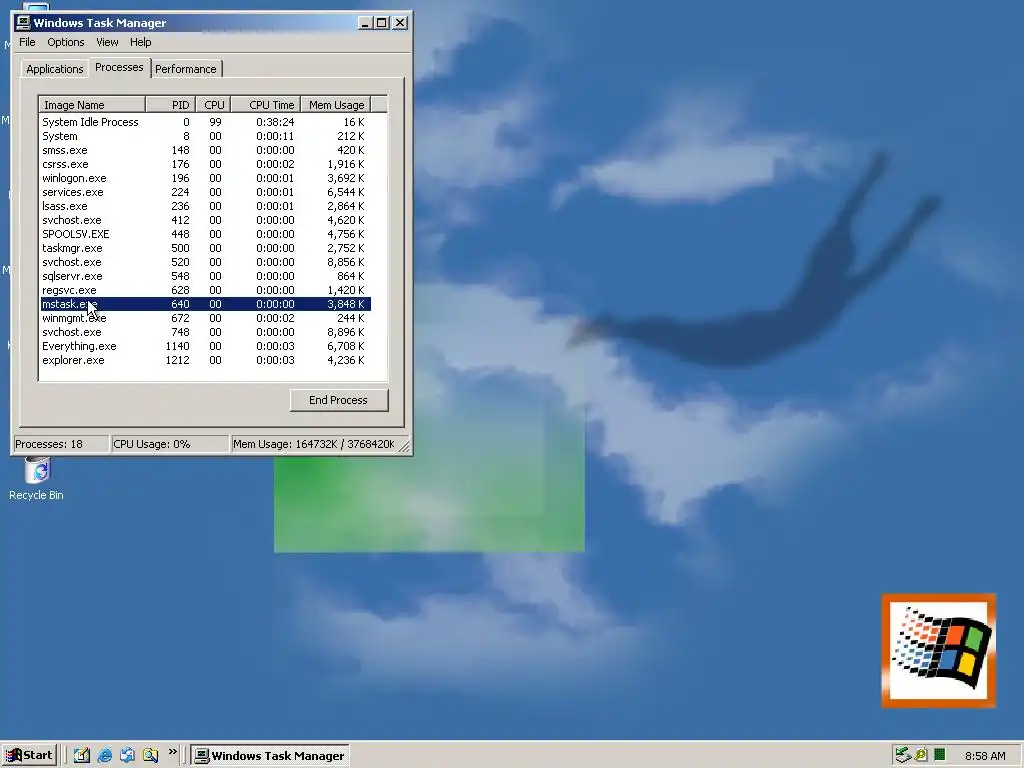Click the Windows logo image on desktop
This screenshot has height=768, width=1024.
coord(938,650)
